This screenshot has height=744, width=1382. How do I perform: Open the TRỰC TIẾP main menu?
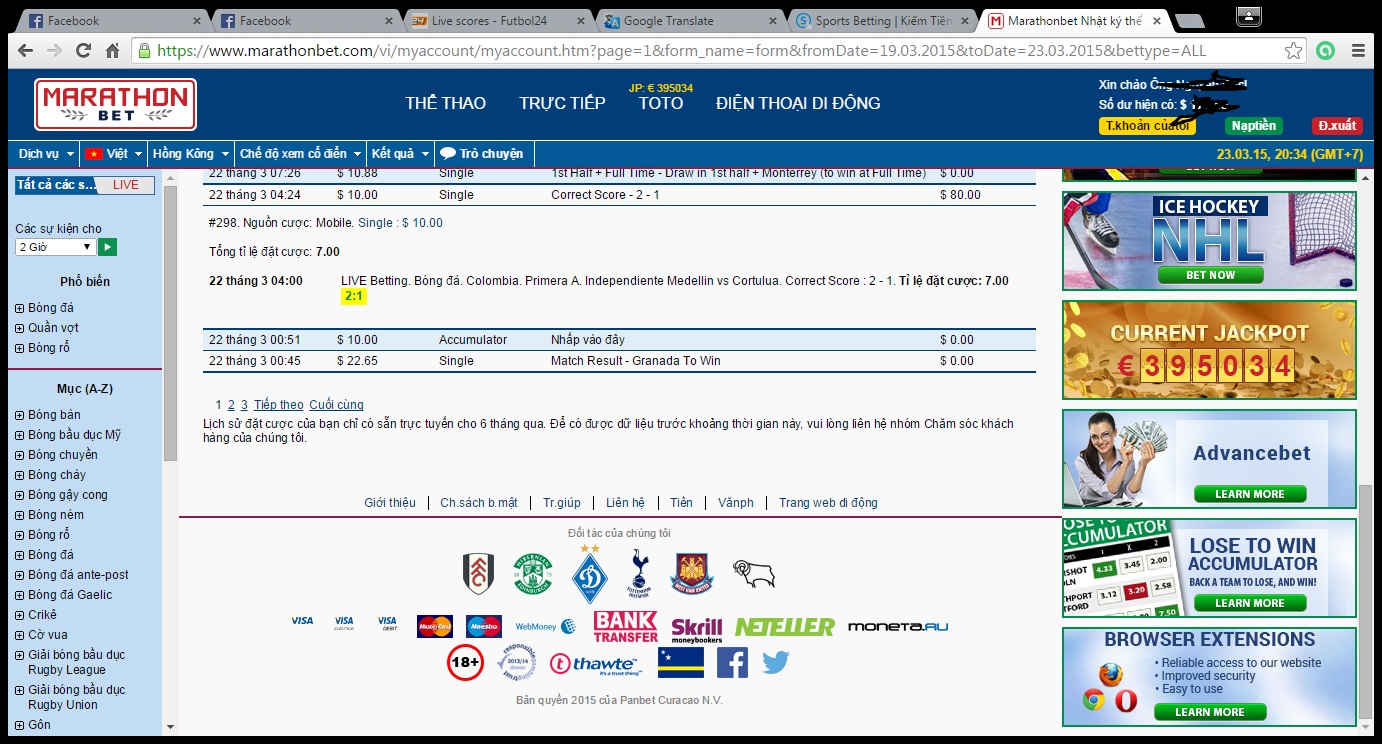(x=562, y=103)
